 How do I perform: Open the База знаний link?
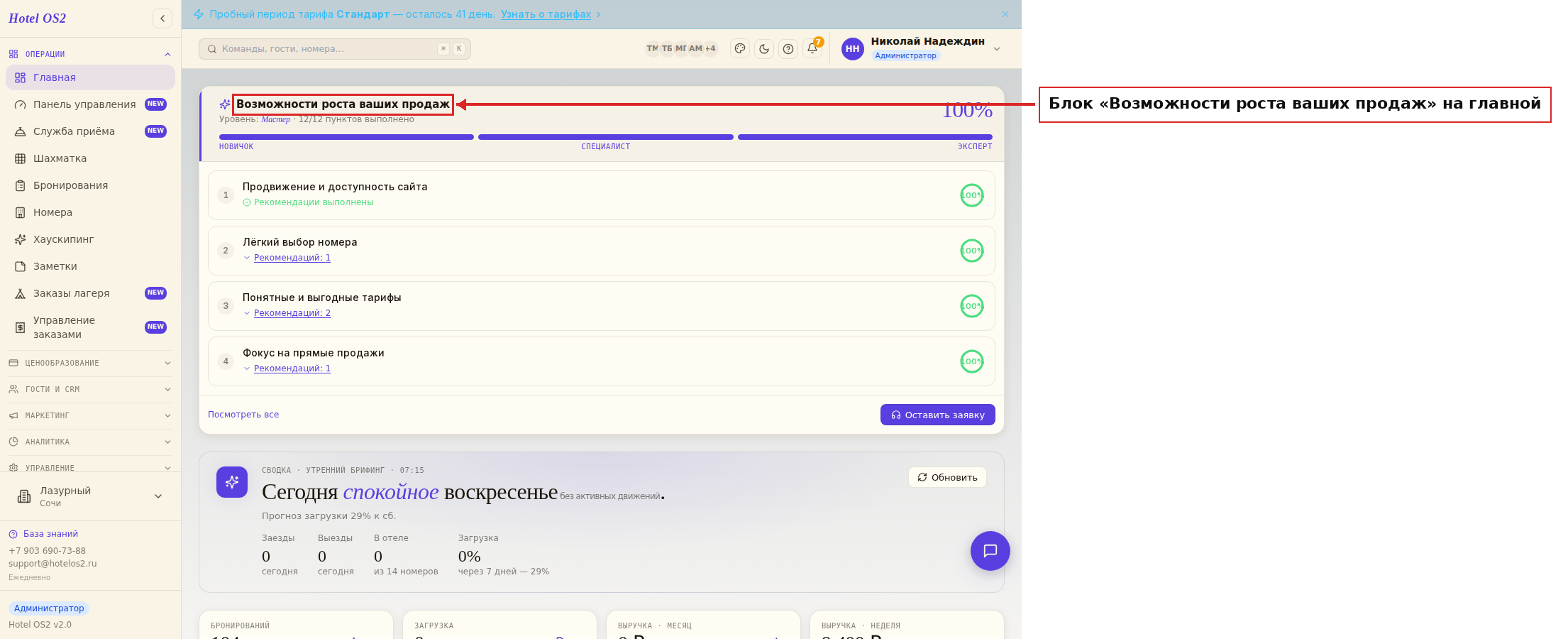point(50,534)
